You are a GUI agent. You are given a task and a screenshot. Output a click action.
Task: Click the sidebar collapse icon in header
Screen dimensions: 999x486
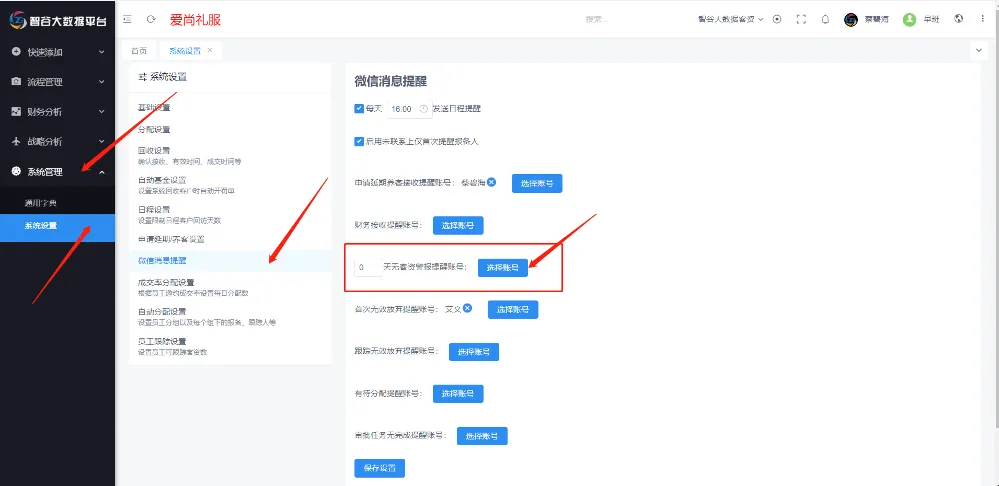coord(128,19)
